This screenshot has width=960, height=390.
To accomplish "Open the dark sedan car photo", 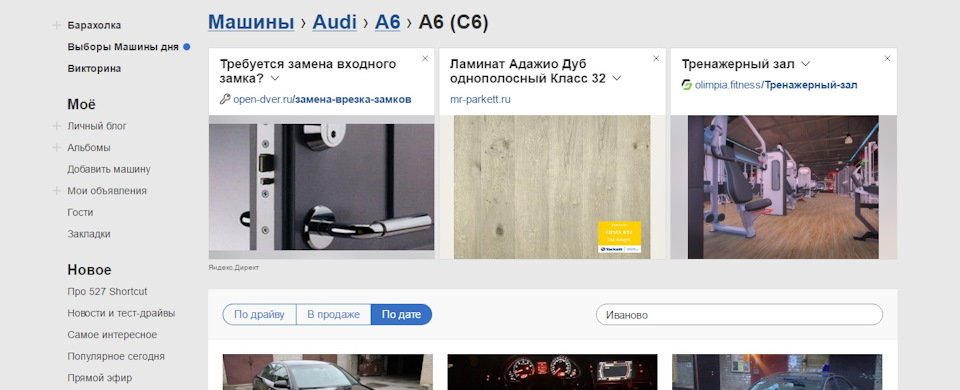I will tap(328, 372).
